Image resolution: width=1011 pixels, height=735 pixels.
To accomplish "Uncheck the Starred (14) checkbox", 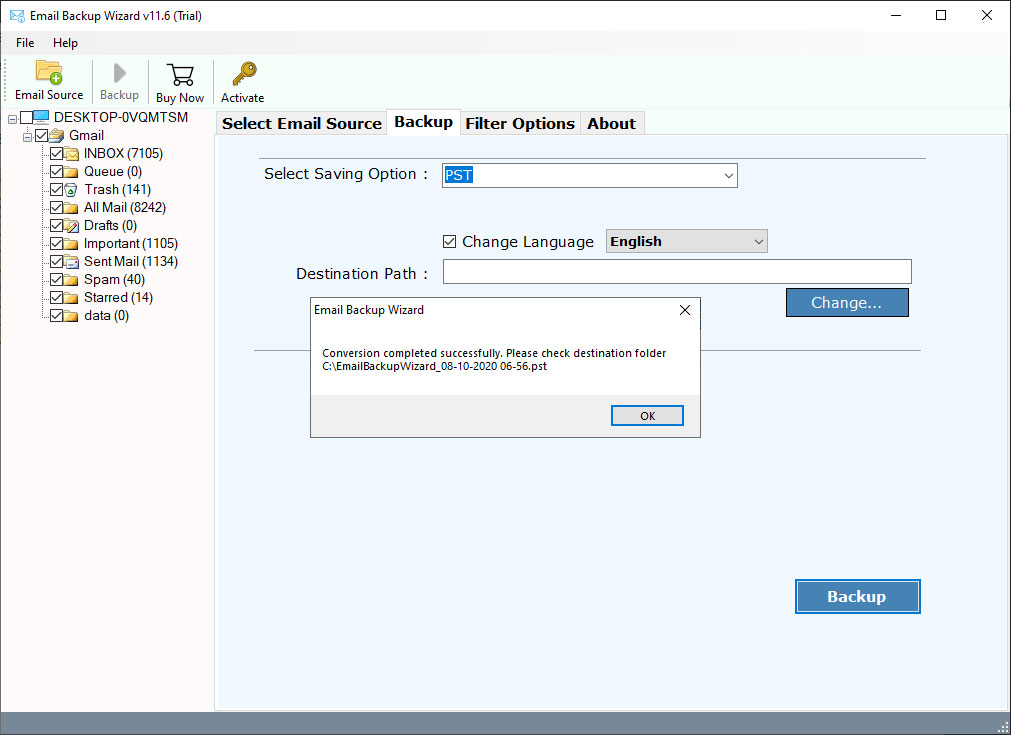I will [57, 298].
